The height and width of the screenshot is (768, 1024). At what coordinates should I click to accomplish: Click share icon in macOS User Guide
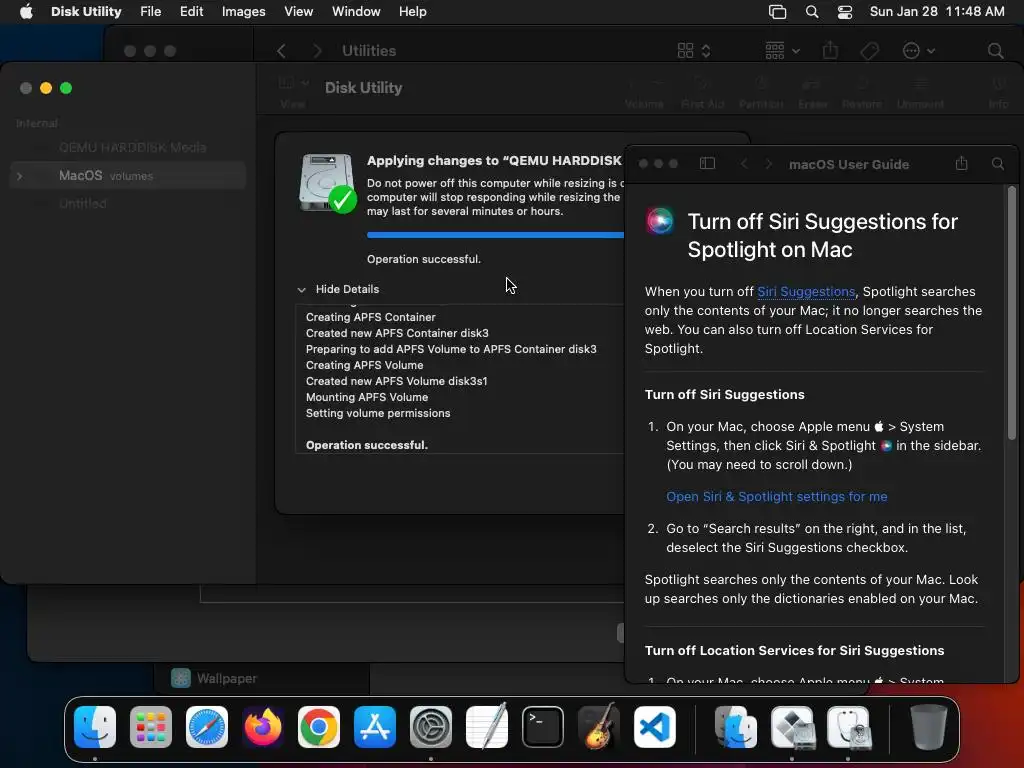(x=961, y=163)
